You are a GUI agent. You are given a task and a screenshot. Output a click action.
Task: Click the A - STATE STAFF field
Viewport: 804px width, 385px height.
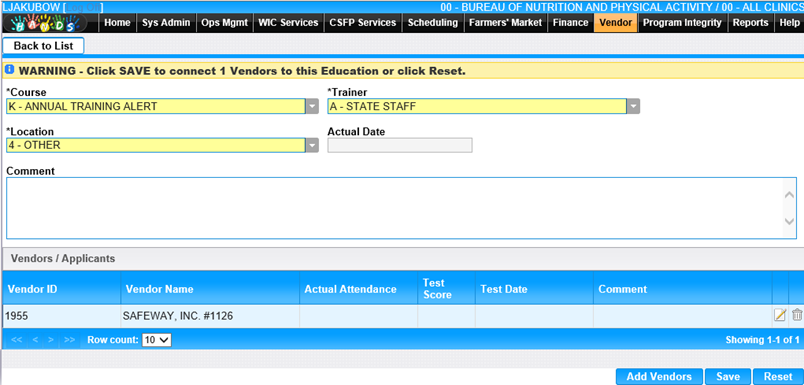[x=477, y=106]
